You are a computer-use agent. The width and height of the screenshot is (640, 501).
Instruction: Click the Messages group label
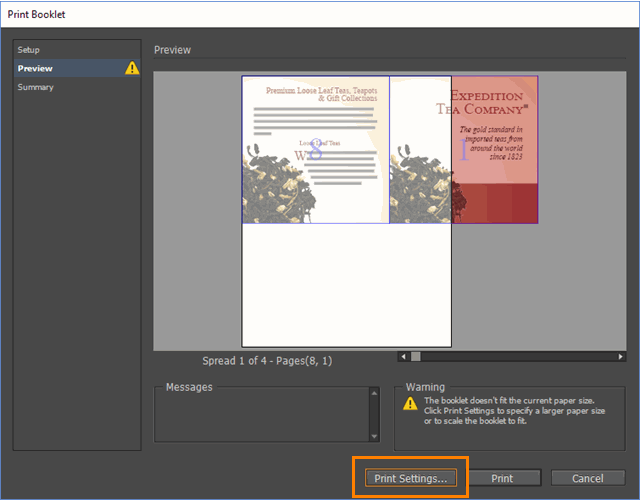[x=189, y=387]
